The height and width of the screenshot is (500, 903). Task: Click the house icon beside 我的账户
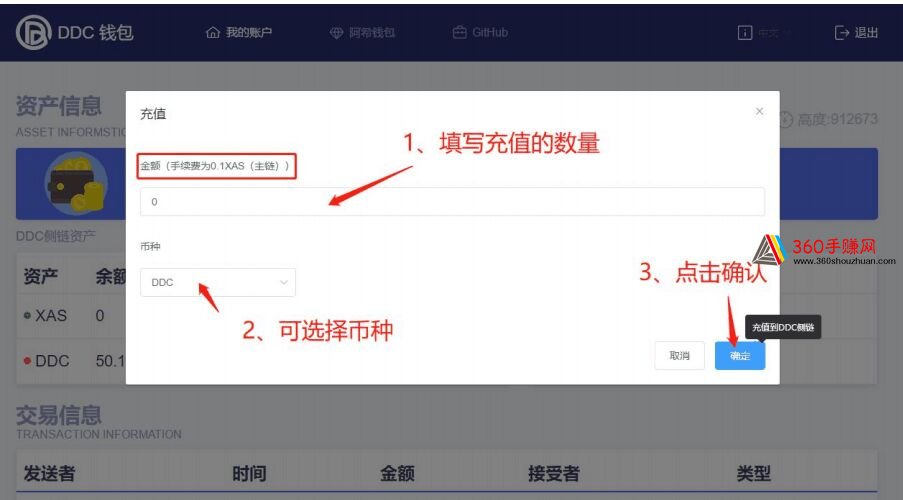213,33
